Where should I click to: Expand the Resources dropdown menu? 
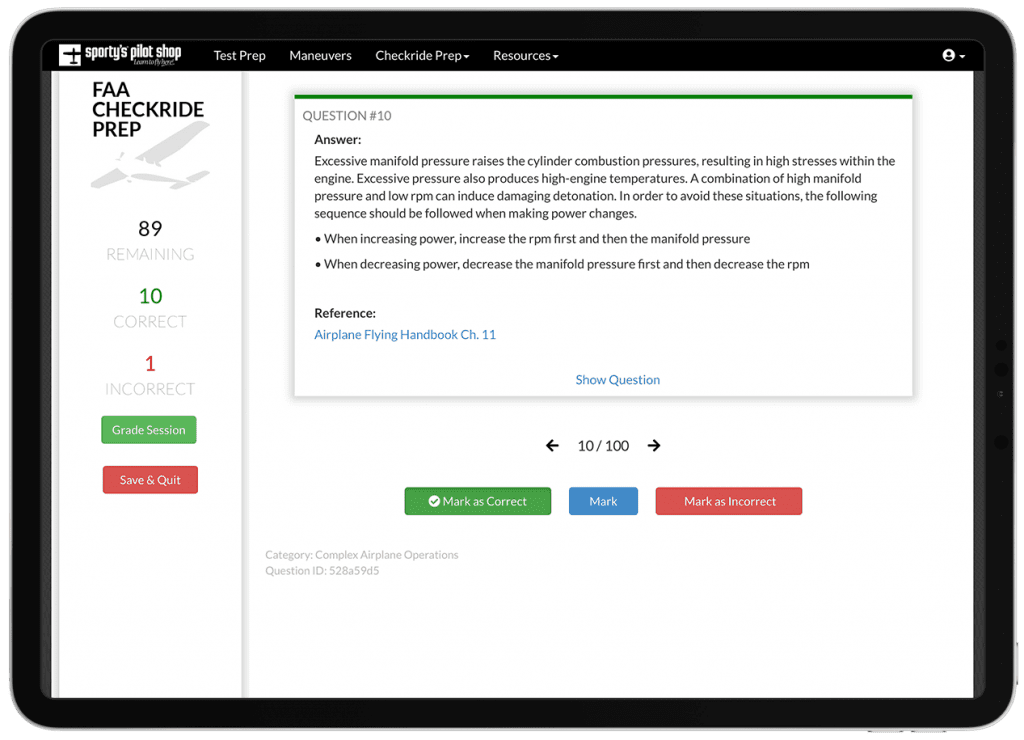coord(525,56)
